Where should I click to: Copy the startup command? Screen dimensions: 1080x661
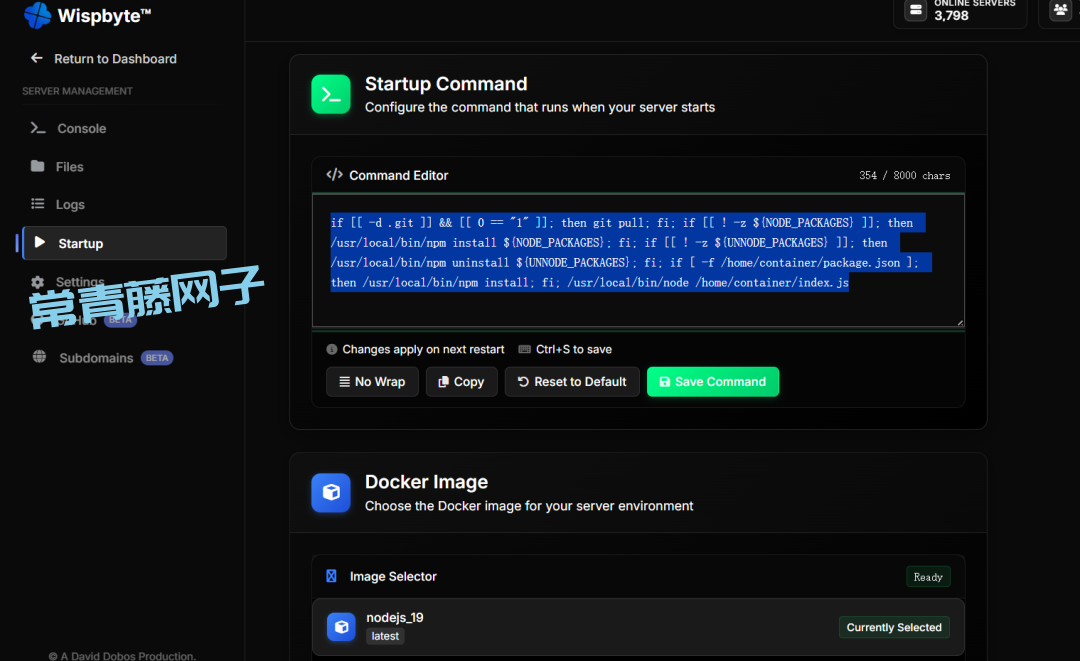461,382
